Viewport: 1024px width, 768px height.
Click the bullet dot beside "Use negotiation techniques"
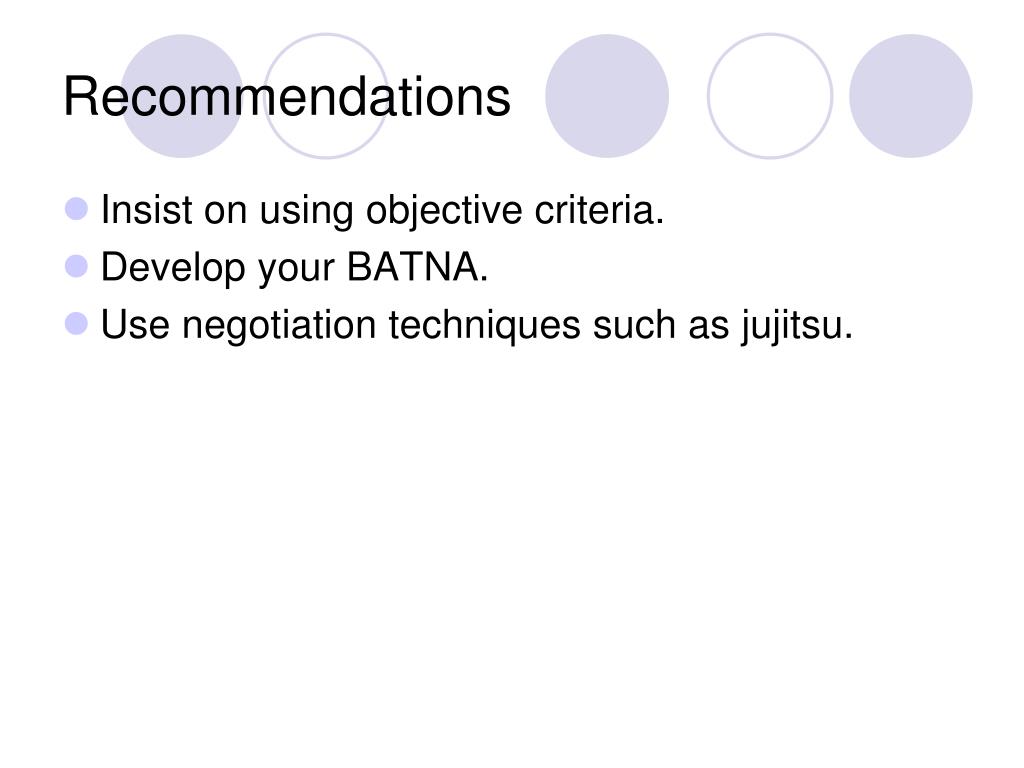[x=76, y=324]
